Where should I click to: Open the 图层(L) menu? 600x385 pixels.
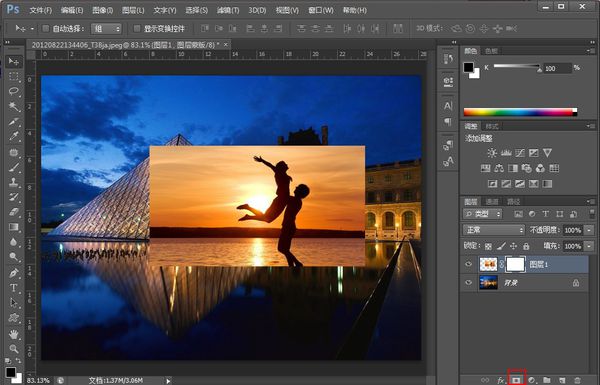(x=133, y=10)
